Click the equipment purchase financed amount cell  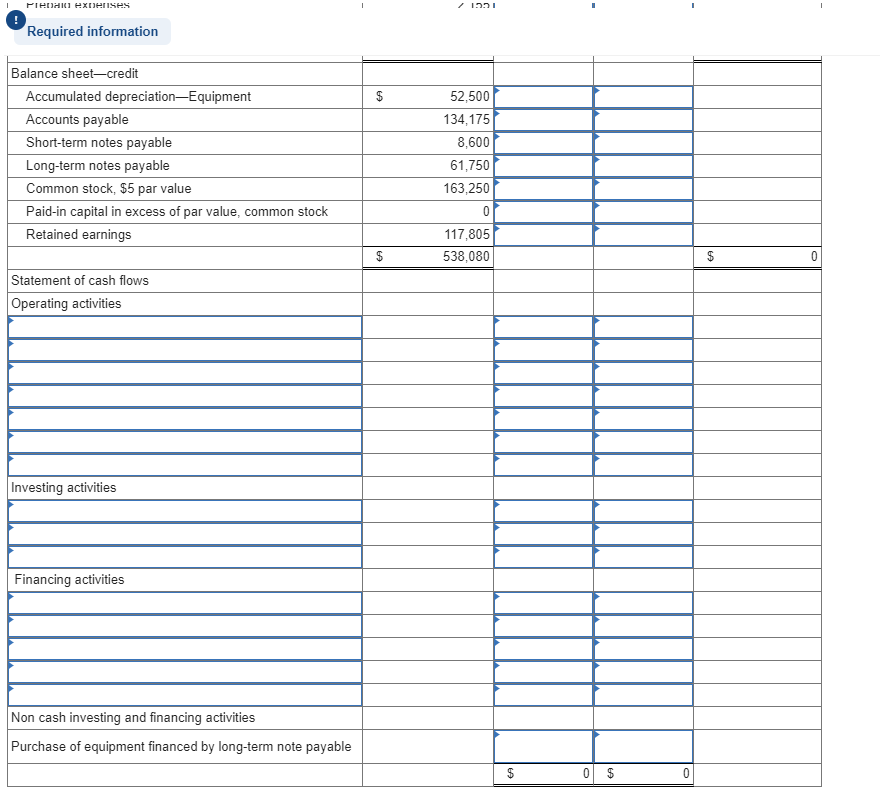[x=543, y=746]
